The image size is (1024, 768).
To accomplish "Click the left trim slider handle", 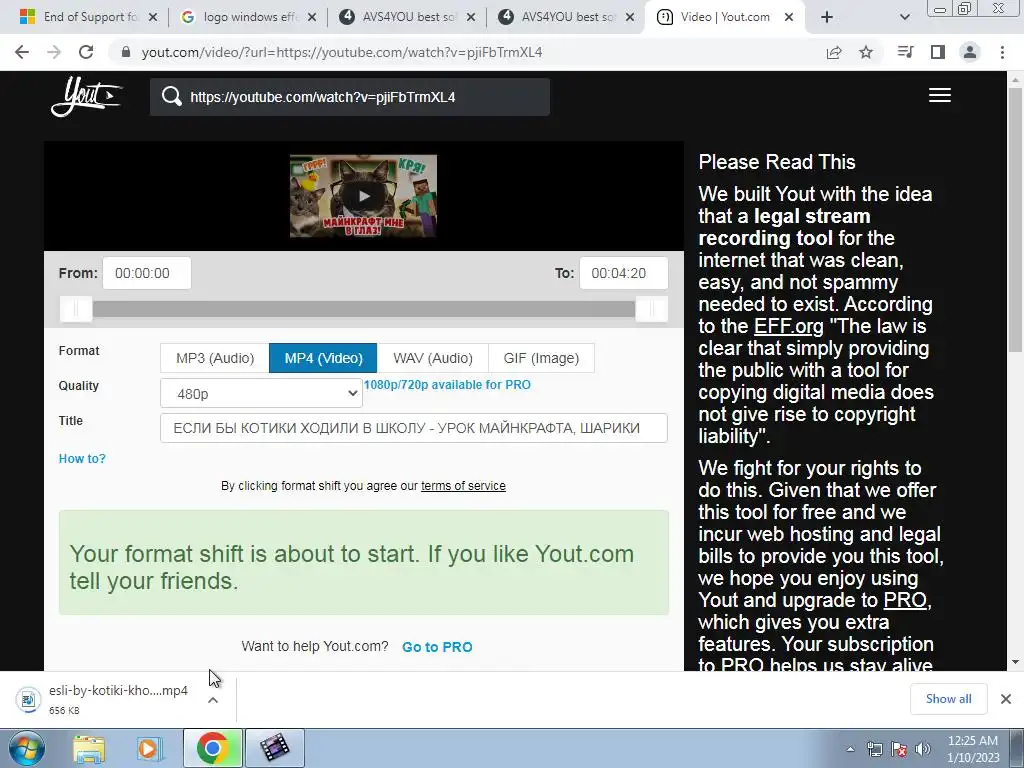I will point(76,309).
